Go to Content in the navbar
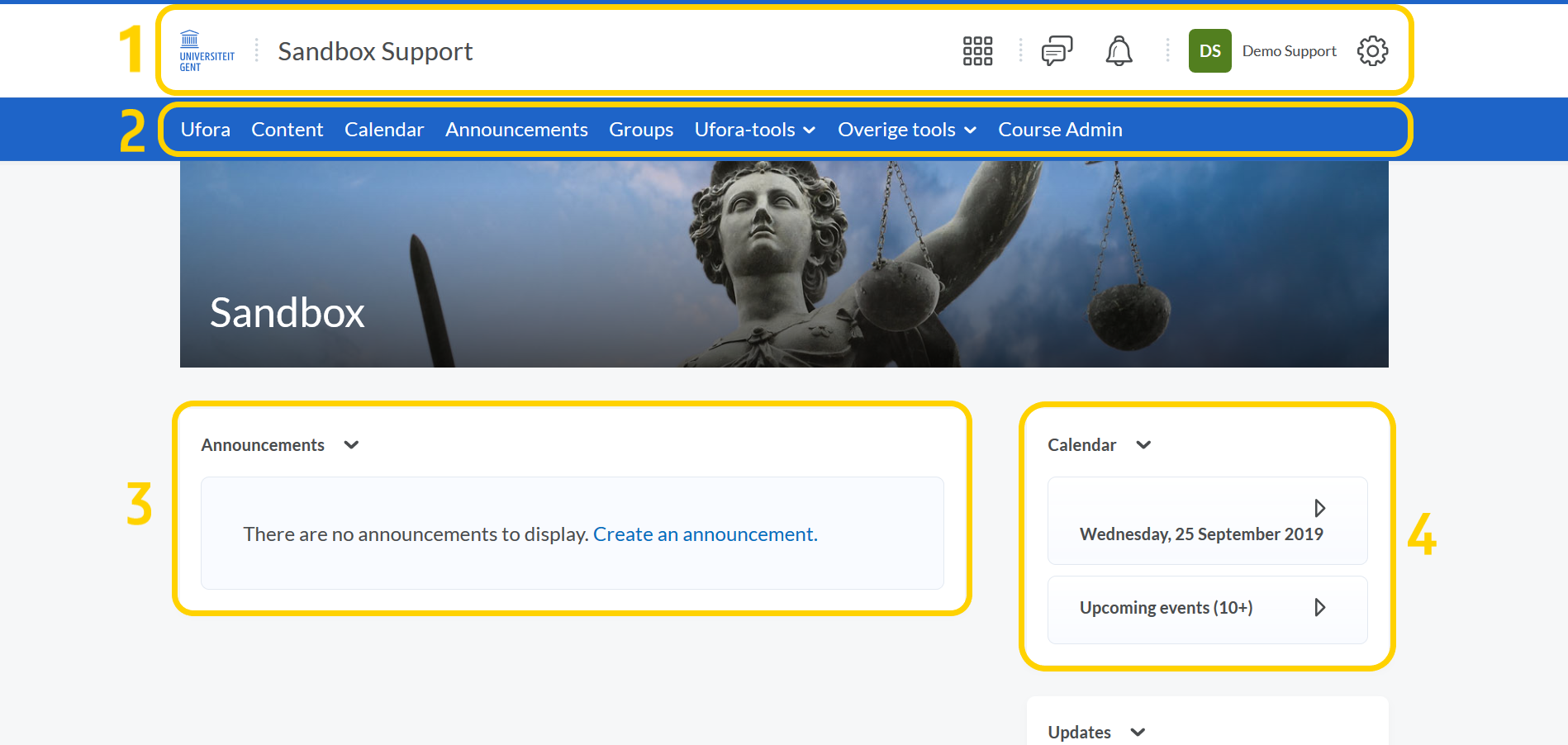Image resolution: width=1568 pixels, height=745 pixels. [287, 130]
